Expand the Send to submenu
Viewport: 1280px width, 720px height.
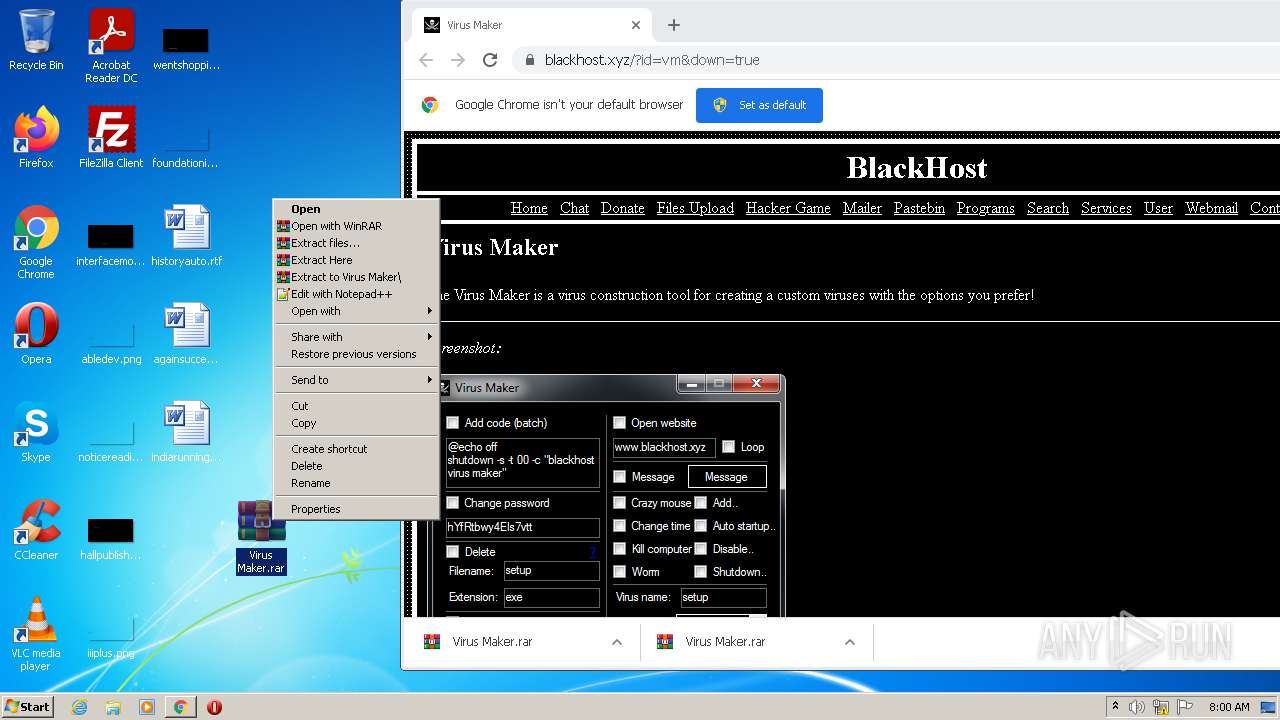357,380
